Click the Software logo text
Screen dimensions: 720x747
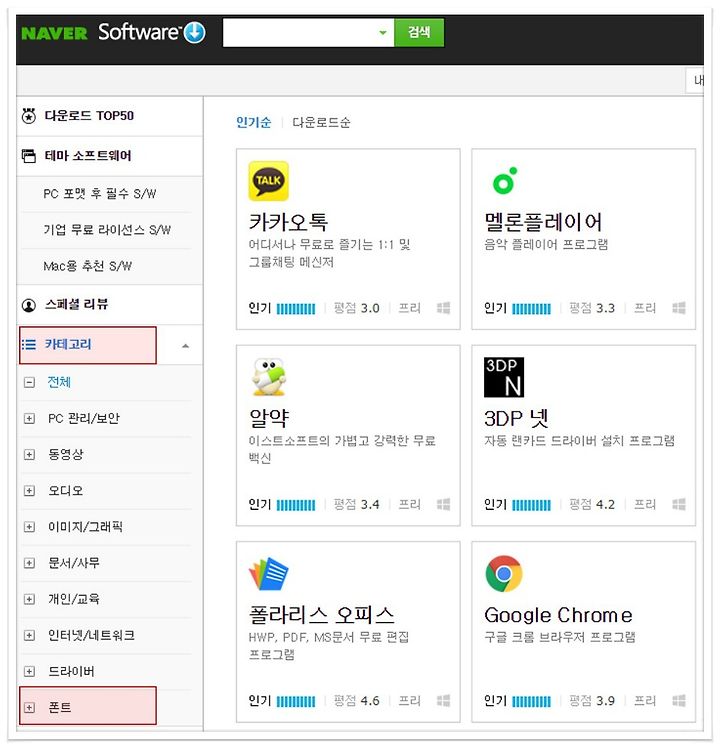point(140,32)
